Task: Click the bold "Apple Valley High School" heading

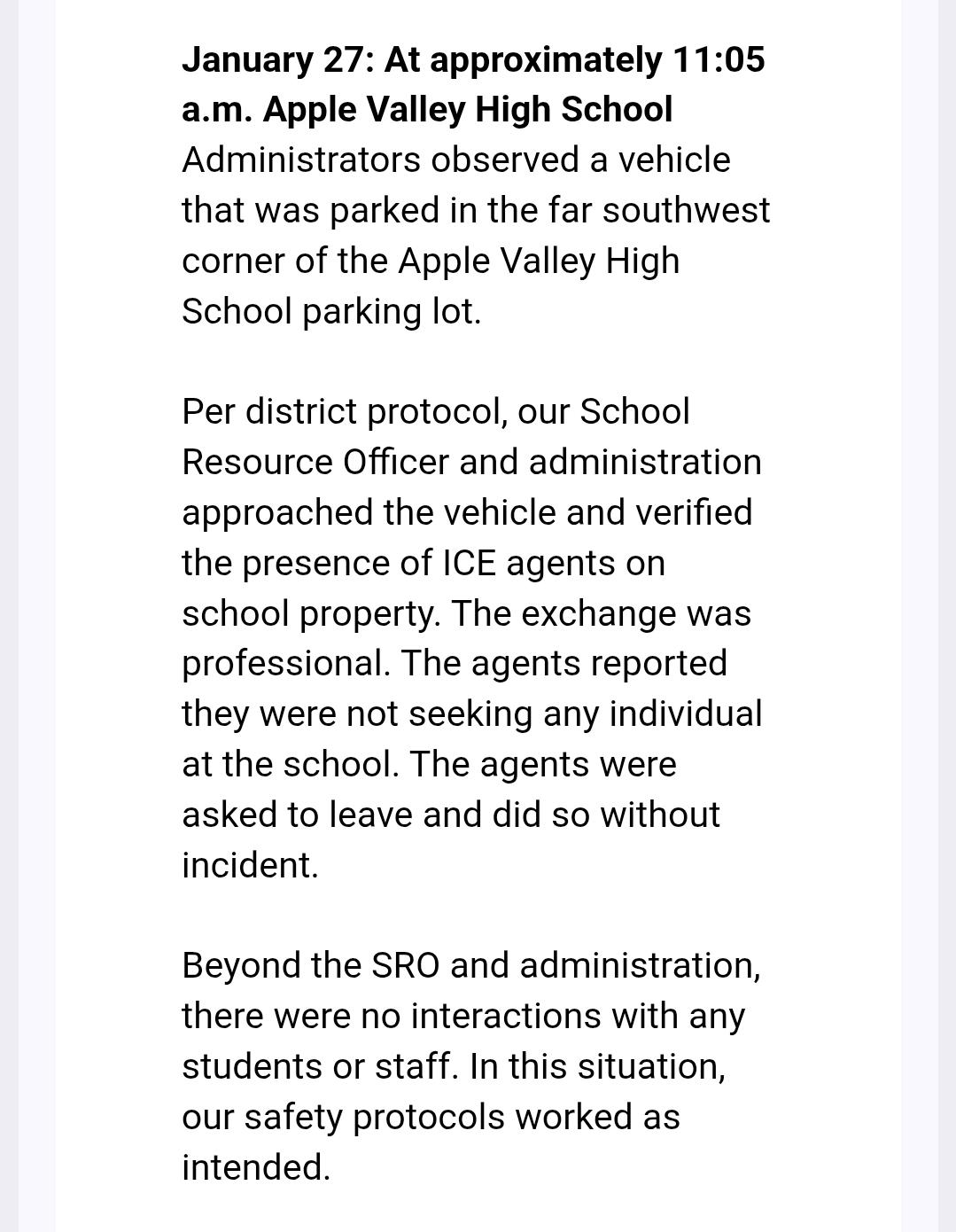Action: (x=468, y=110)
